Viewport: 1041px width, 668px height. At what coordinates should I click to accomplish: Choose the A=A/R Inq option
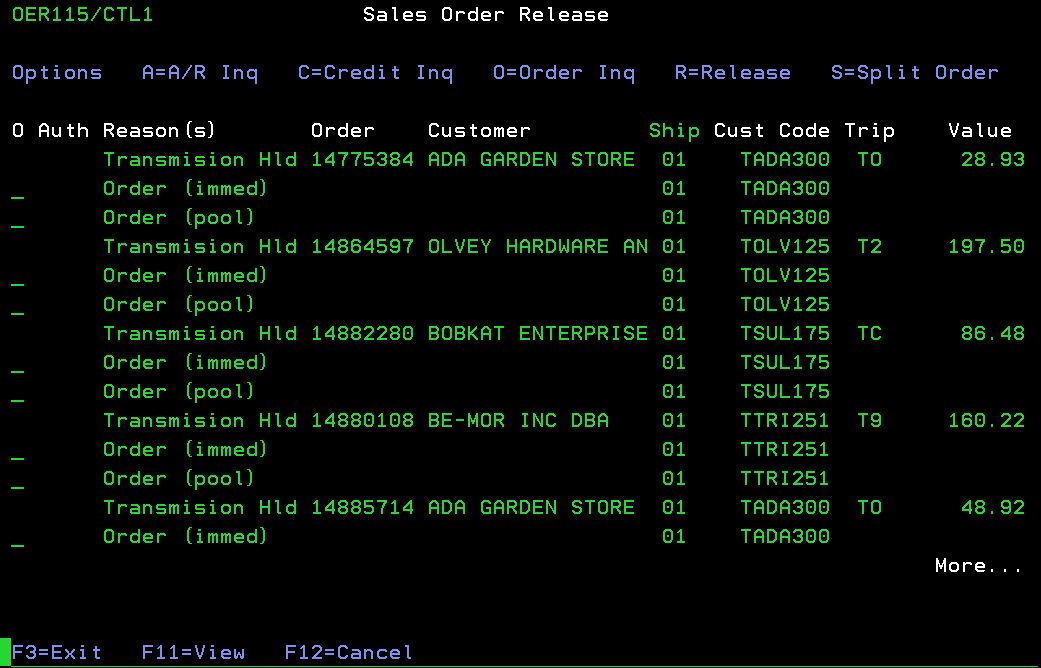click(x=200, y=73)
